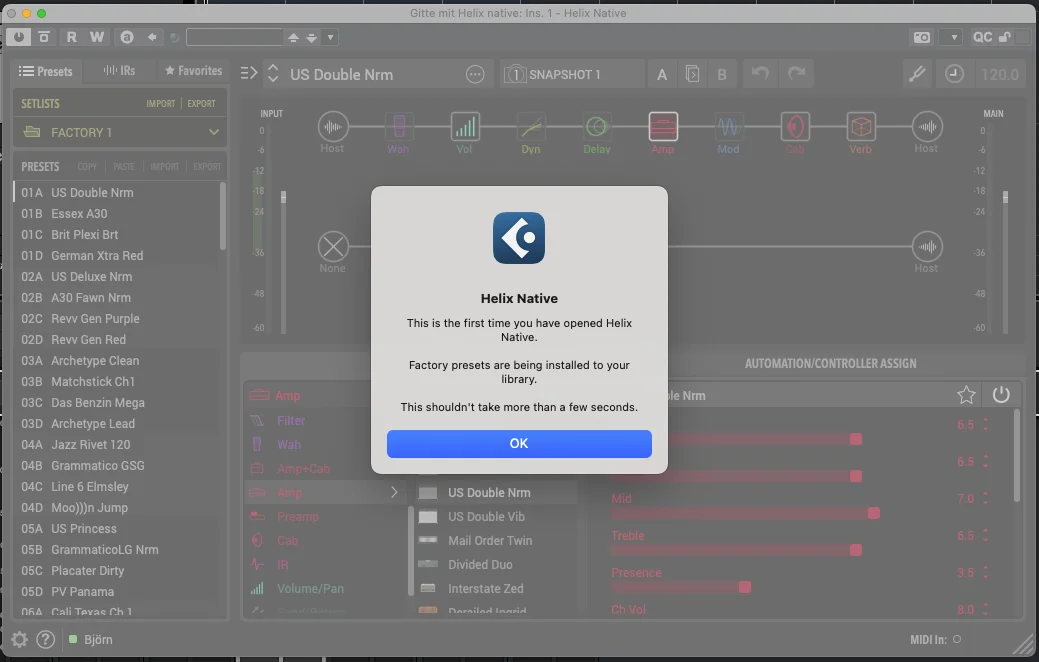Click the redo arrow icon
The image size is (1039, 662).
pos(796,74)
